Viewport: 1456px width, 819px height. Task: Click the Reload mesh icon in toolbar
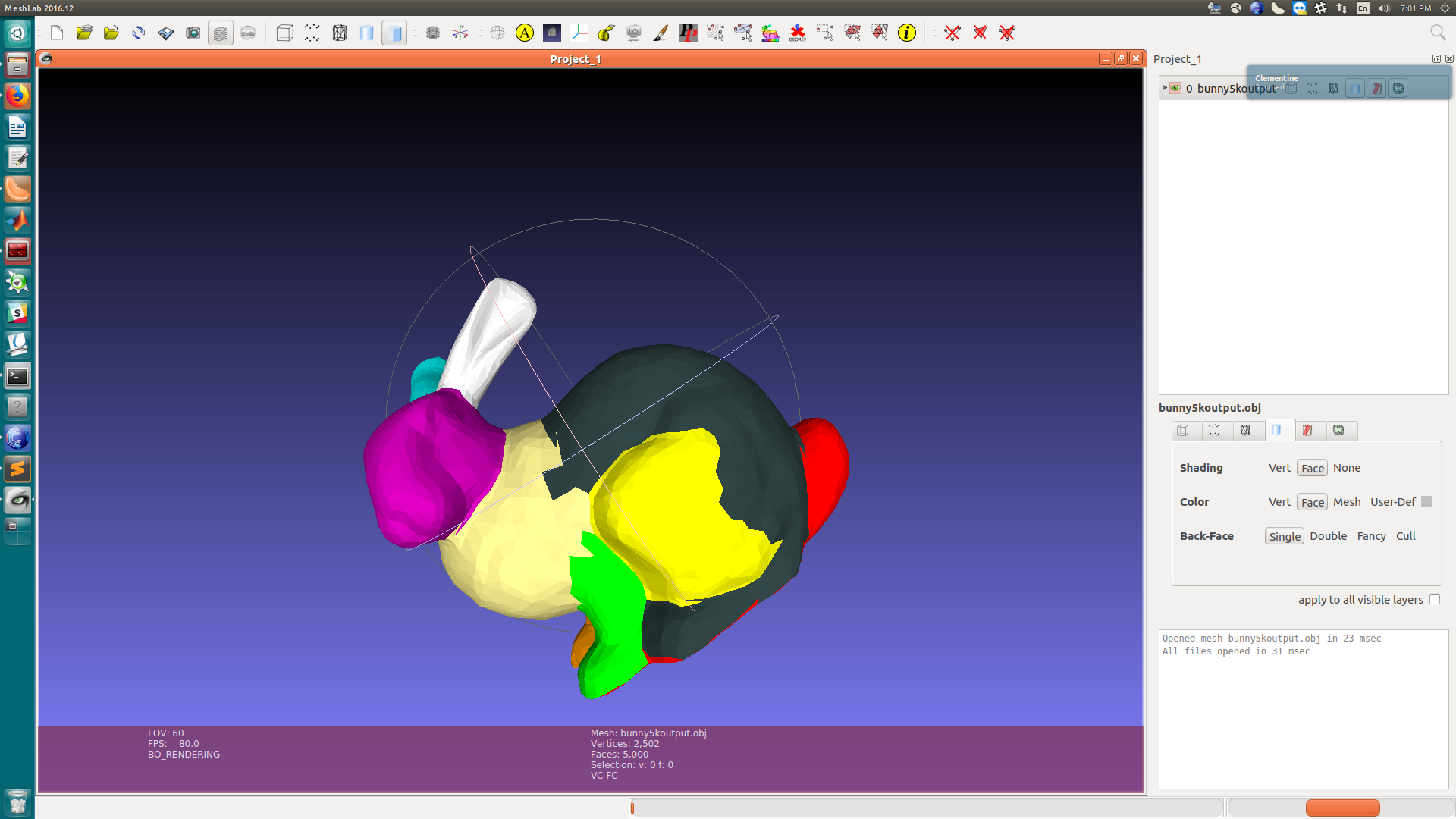tap(139, 33)
